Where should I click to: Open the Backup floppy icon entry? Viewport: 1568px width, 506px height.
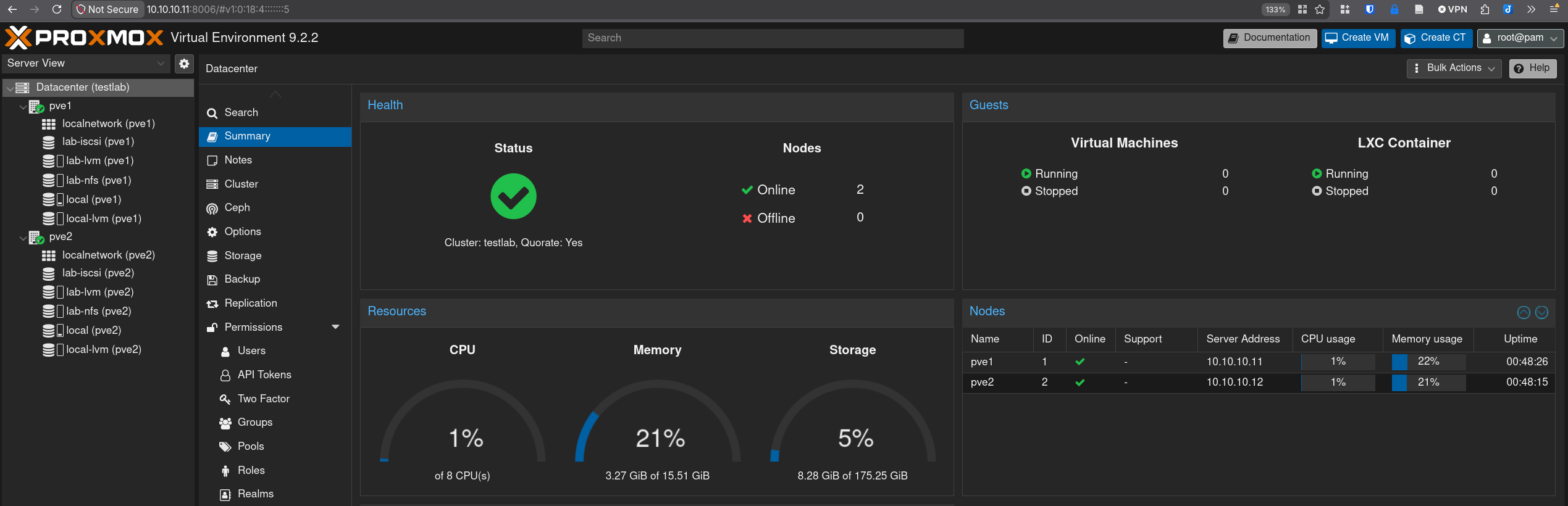click(x=212, y=280)
